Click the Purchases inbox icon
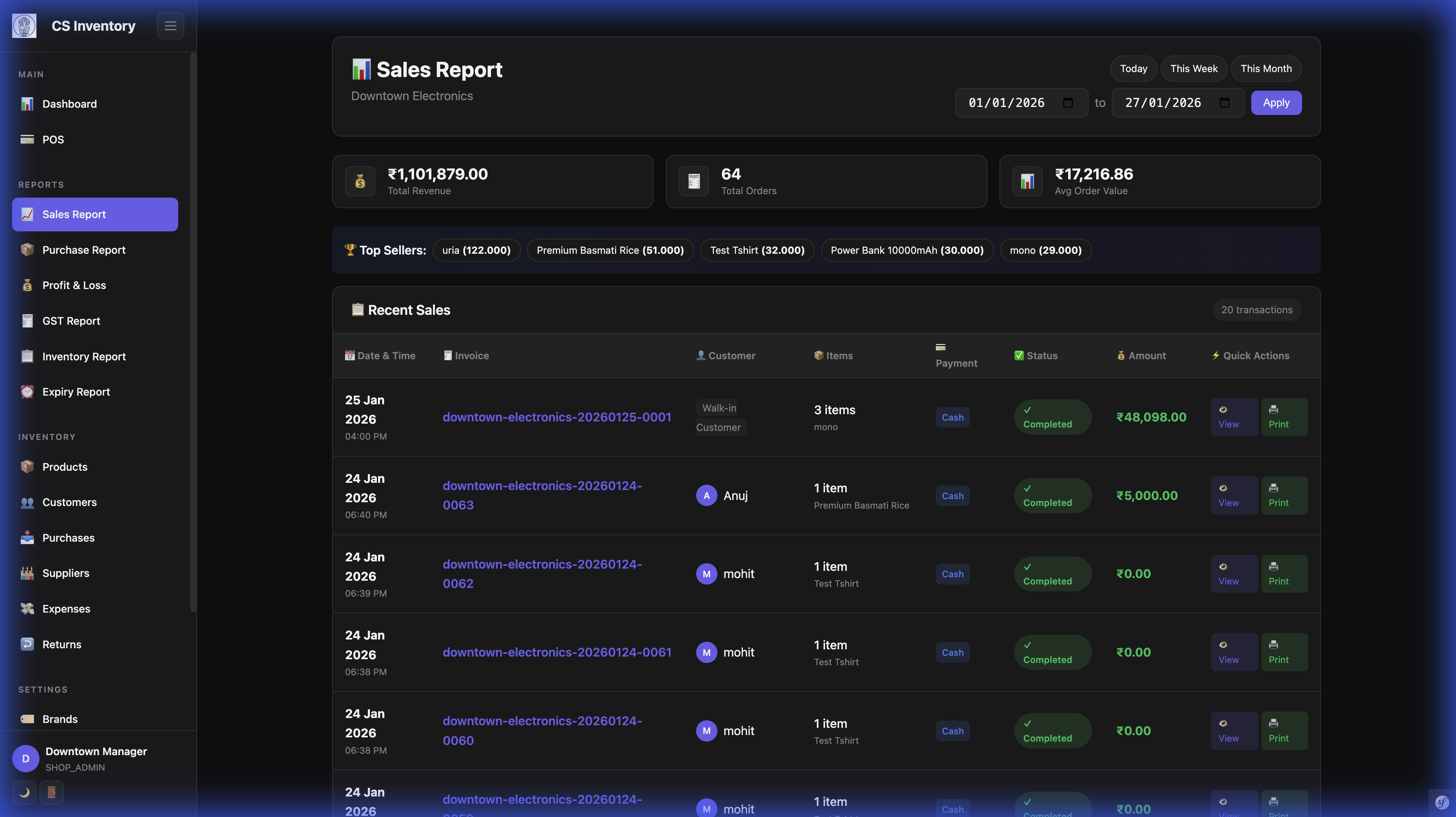This screenshot has height=817, width=1456. click(x=27, y=538)
